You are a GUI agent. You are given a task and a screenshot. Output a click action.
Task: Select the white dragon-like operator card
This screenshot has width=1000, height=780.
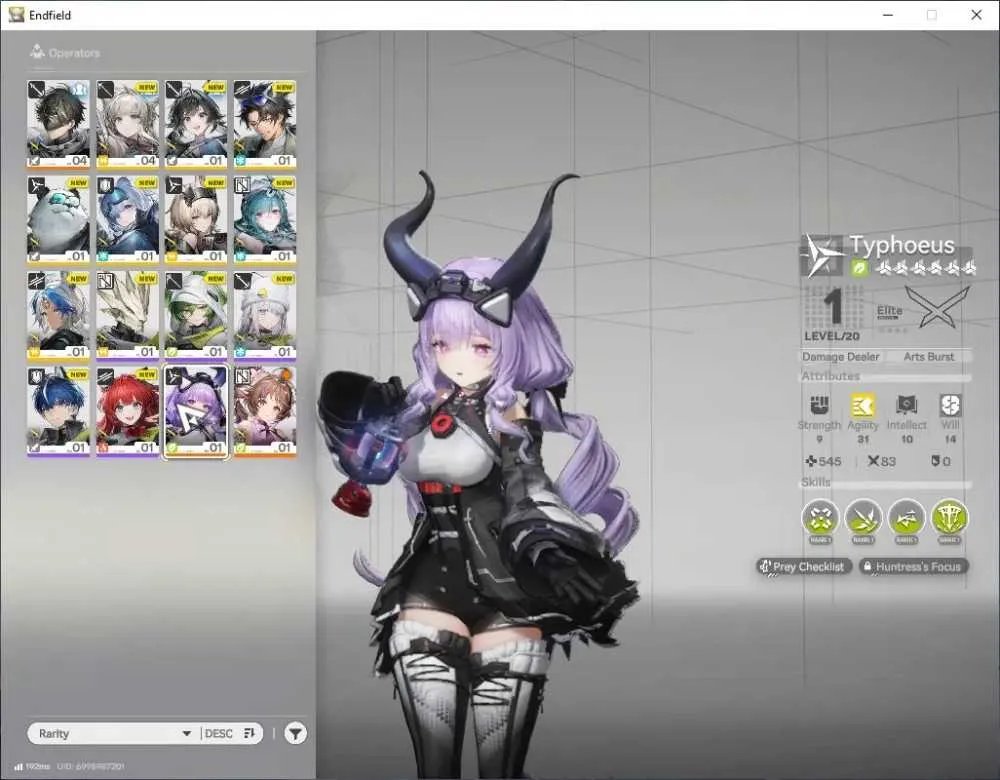tap(127, 315)
